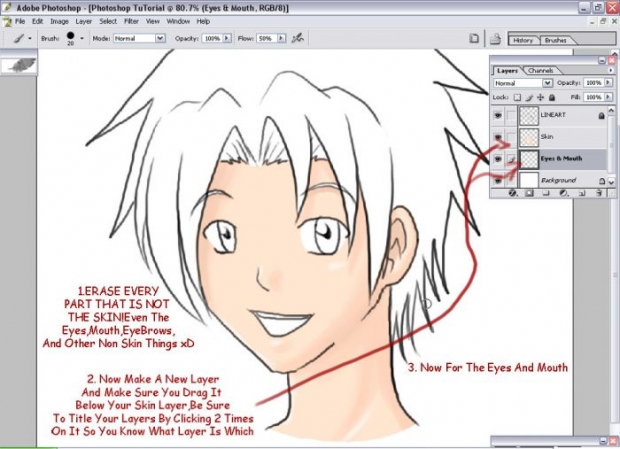Click the document icon beside File menu
The width and height of the screenshot is (620, 449).
[7, 22]
